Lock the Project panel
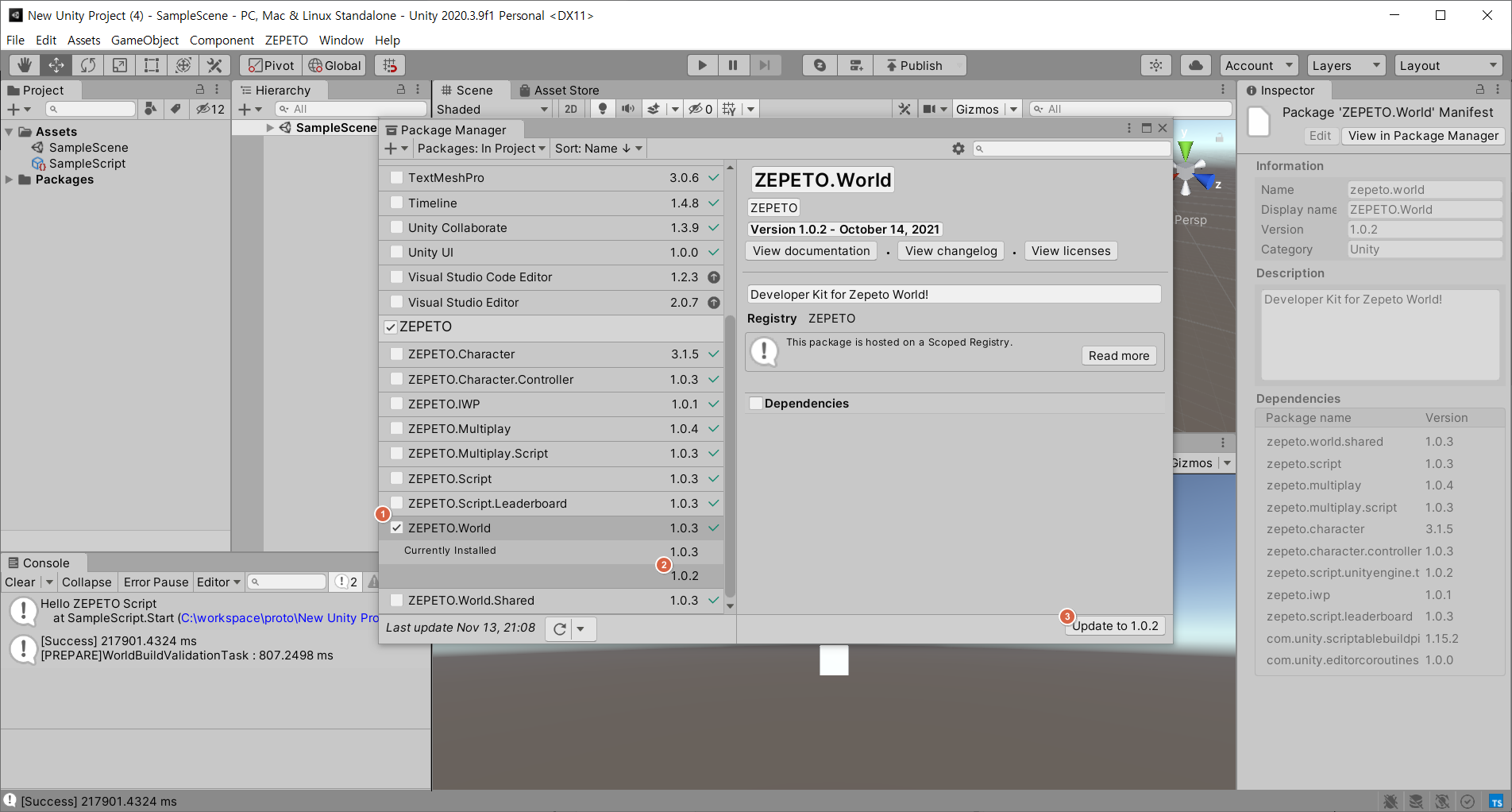The image size is (1512, 812). 200,90
